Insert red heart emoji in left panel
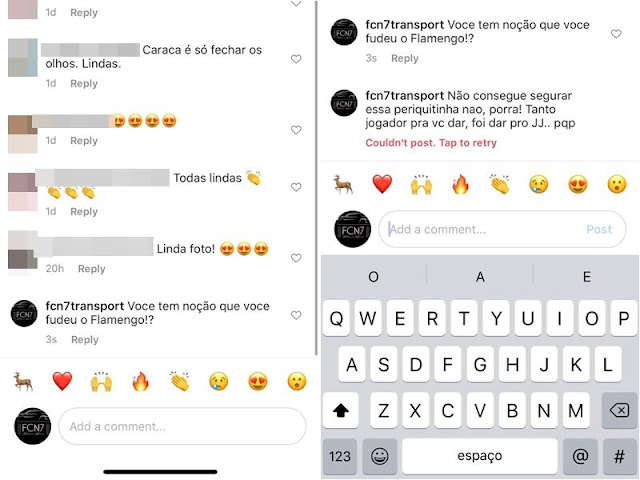This screenshot has height=480, width=640. point(62,381)
